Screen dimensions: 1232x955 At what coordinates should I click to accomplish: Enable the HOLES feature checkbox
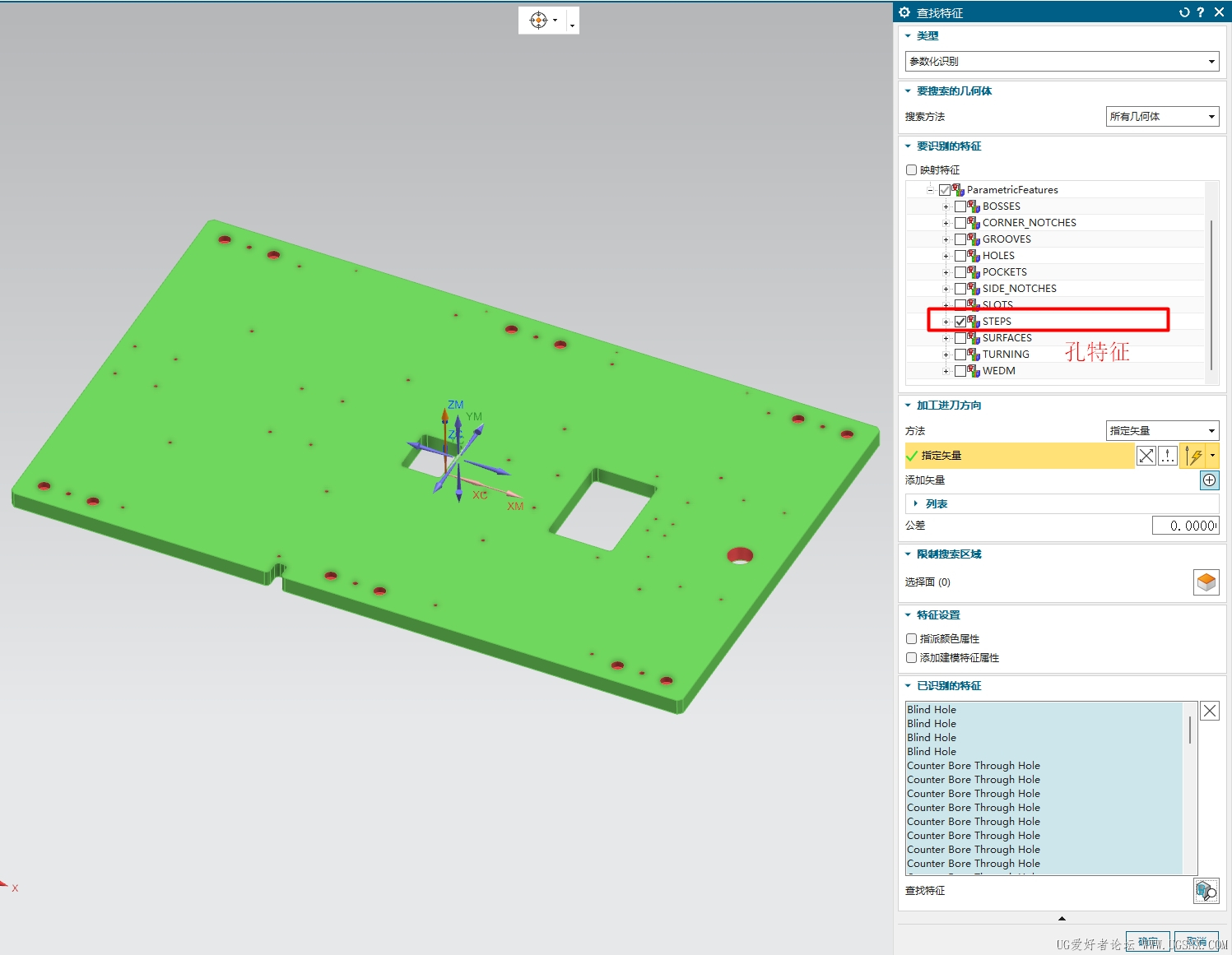pyautogui.click(x=960, y=256)
